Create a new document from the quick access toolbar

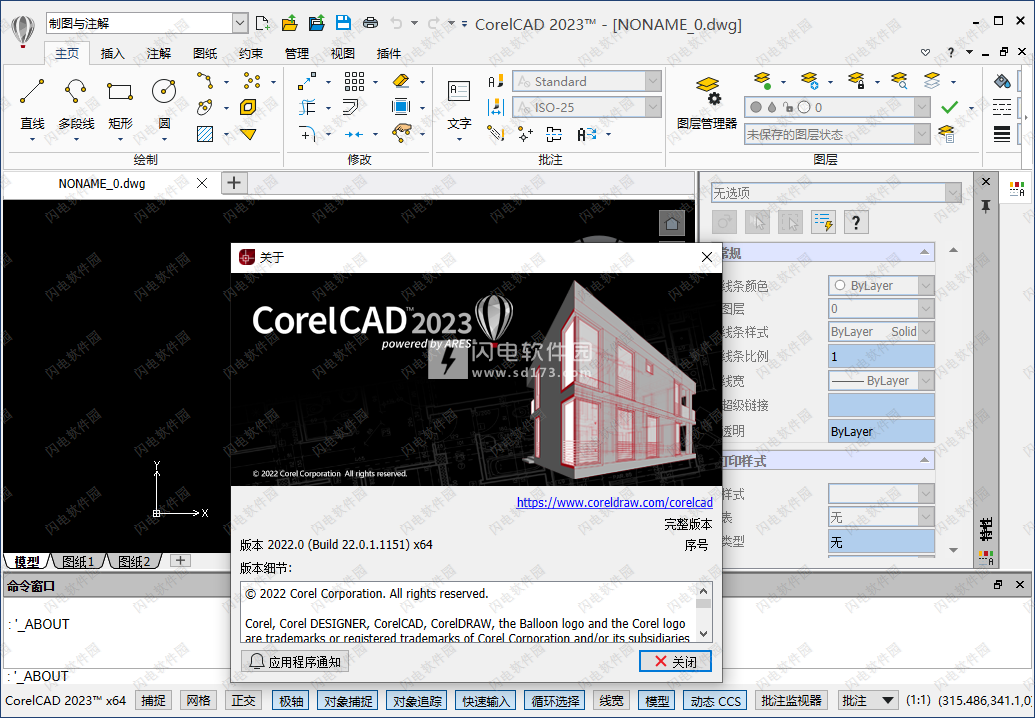coord(263,23)
